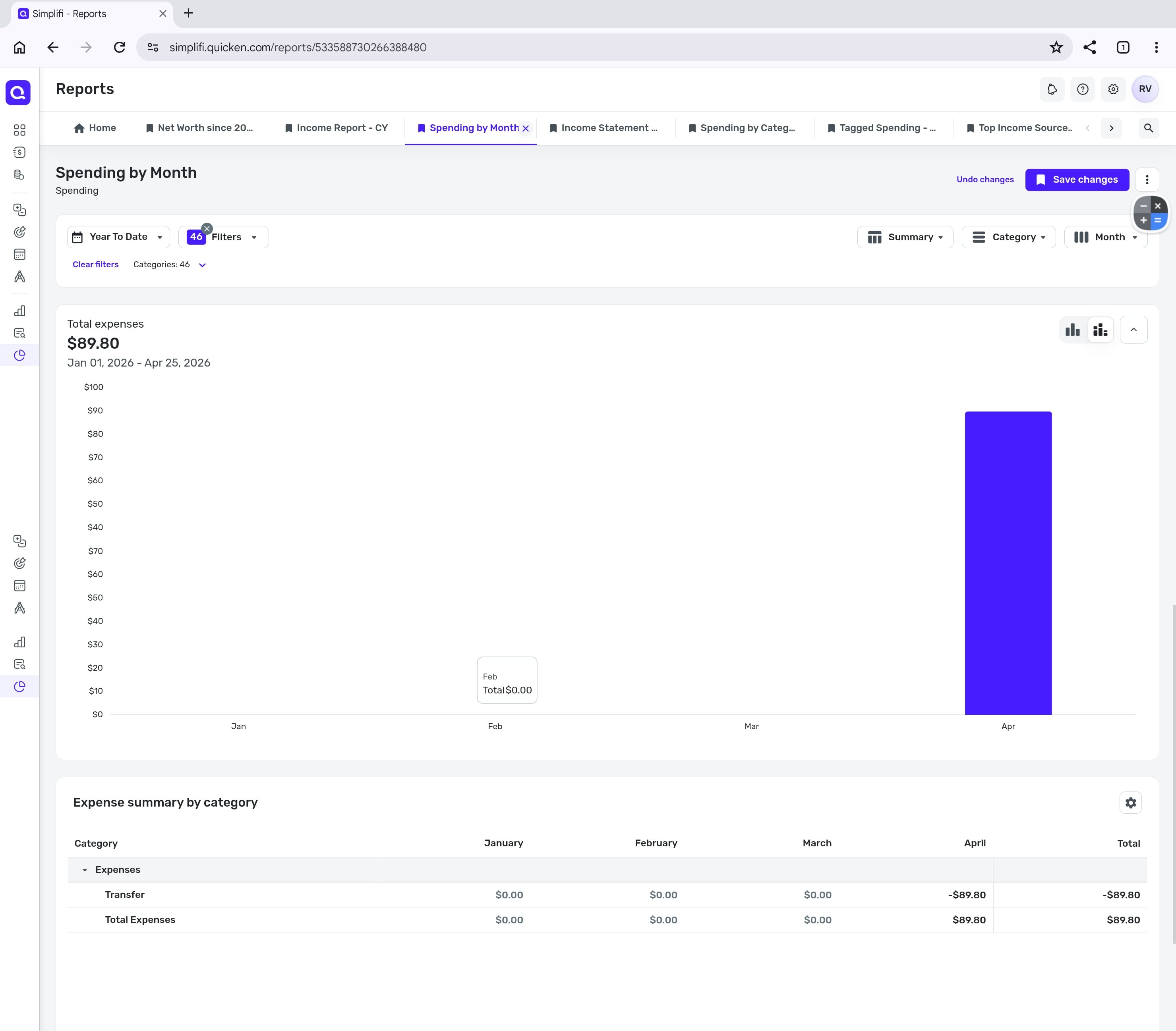Click the report tabs search icon
The image size is (1176, 1031).
1148,127
